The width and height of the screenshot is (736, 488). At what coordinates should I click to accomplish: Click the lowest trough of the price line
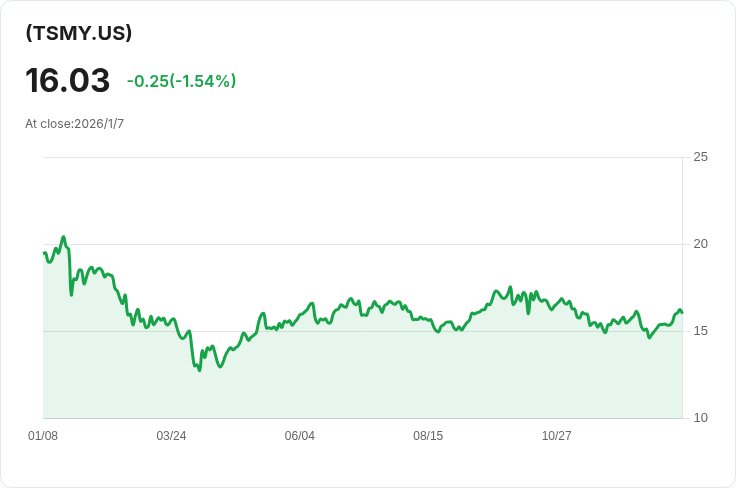[199, 370]
